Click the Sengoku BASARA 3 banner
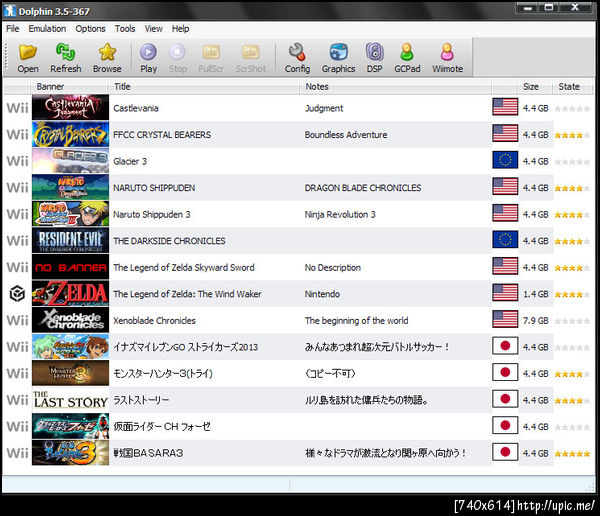The width and height of the screenshot is (600, 516). click(x=70, y=453)
